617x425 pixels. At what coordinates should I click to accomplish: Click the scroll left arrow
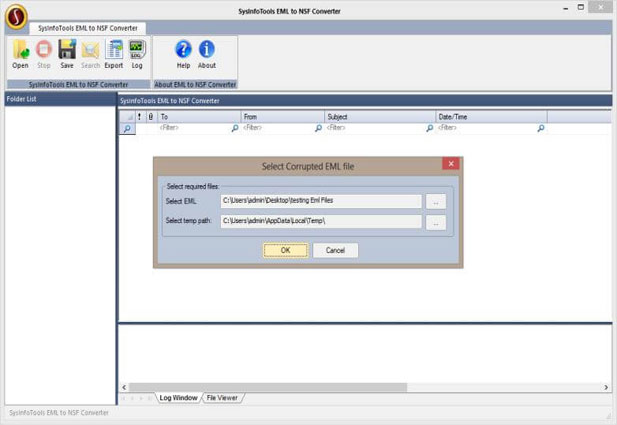(x=124, y=387)
